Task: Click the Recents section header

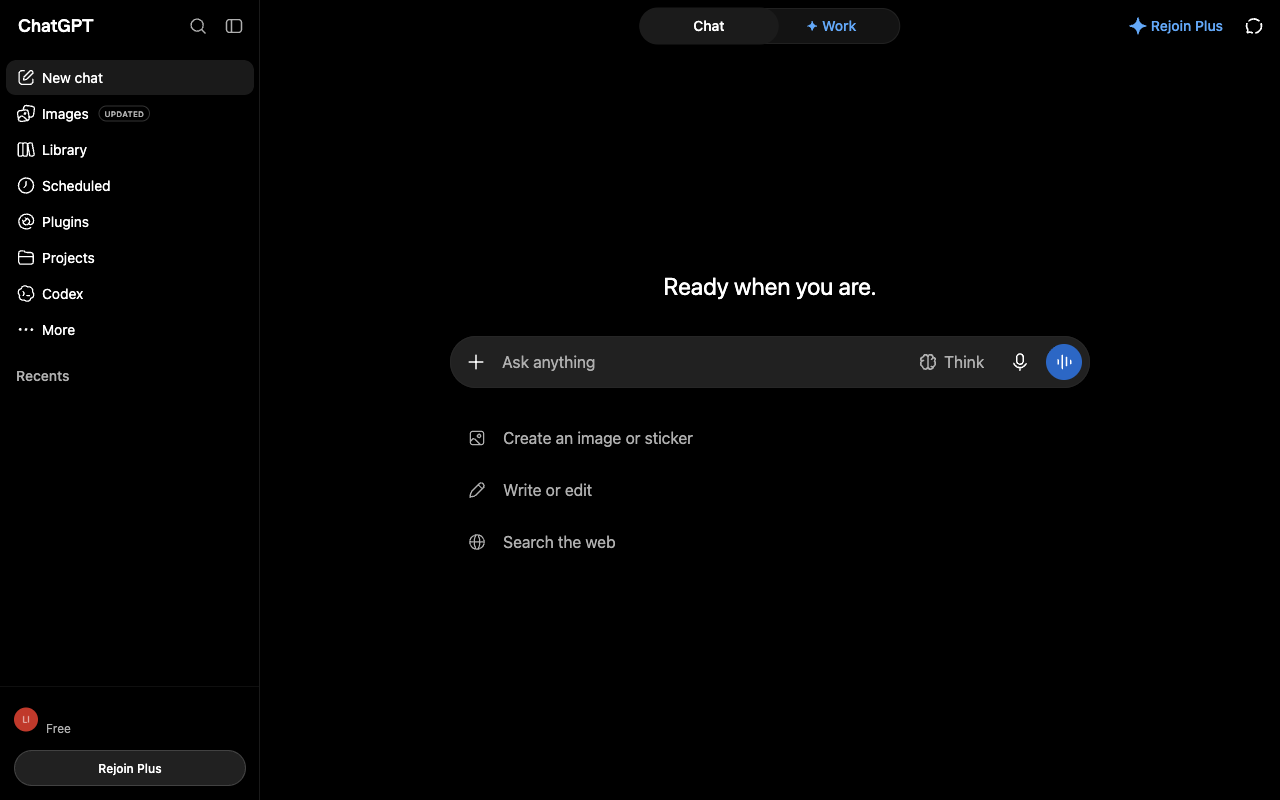Action: click(43, 376)
